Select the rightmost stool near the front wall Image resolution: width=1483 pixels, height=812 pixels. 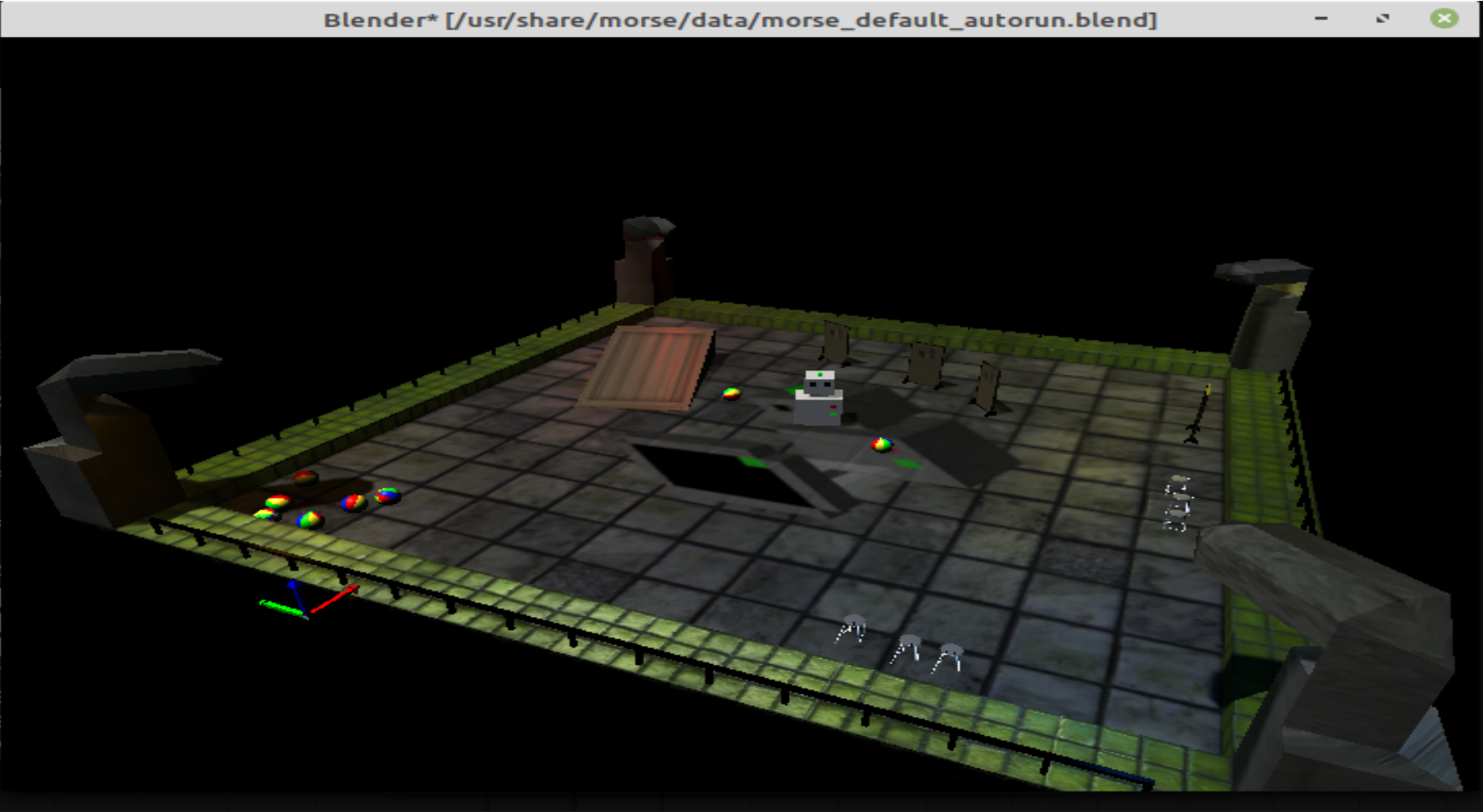point(948,657)
